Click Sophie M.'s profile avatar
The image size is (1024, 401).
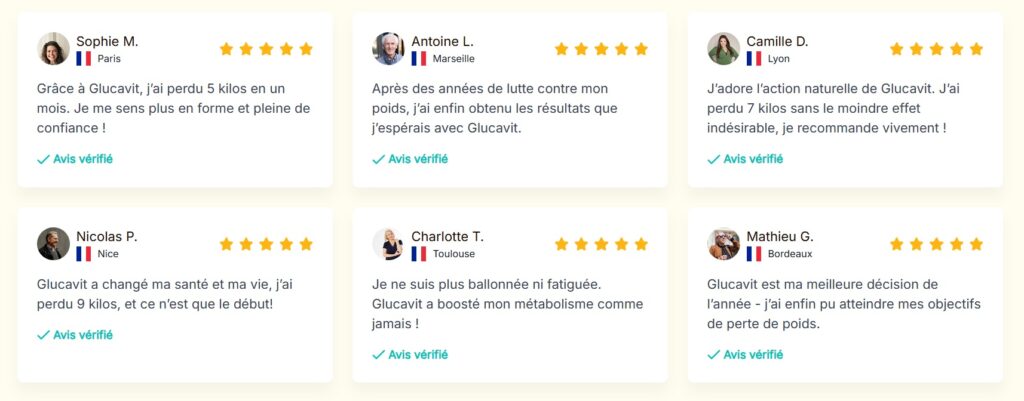point(53,49)
